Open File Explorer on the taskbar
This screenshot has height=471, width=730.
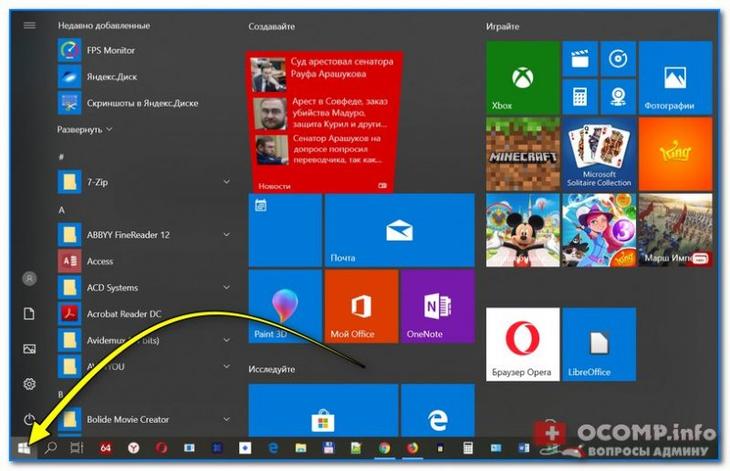(301, 448)
